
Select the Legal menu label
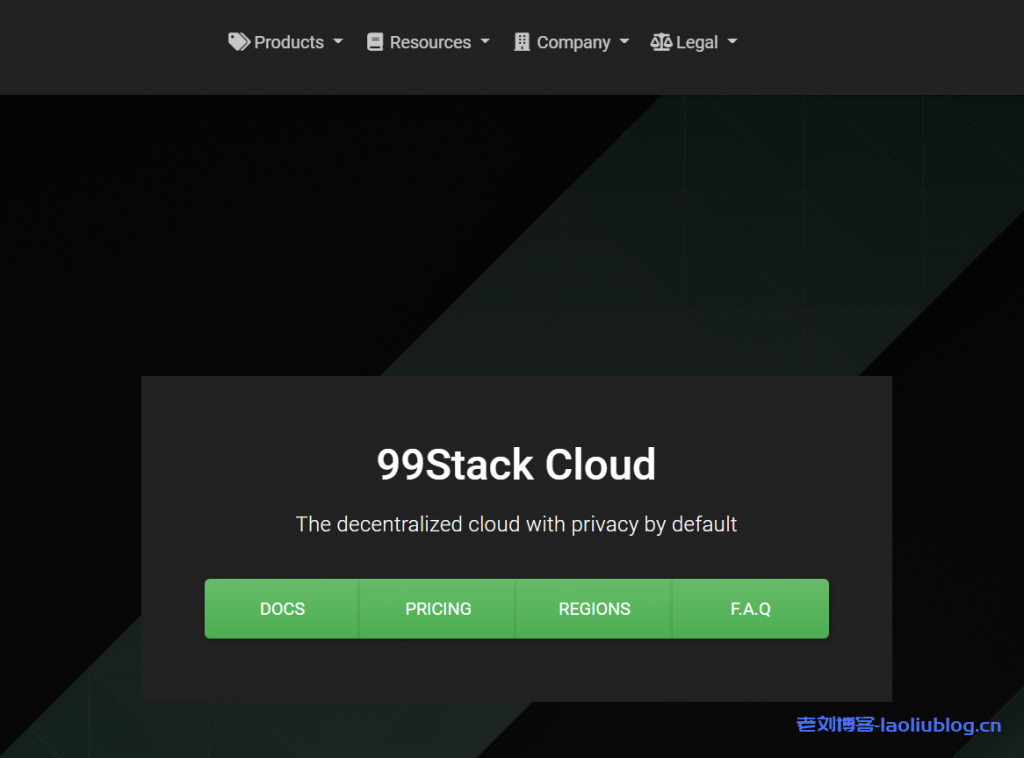(x=697, y=42)
